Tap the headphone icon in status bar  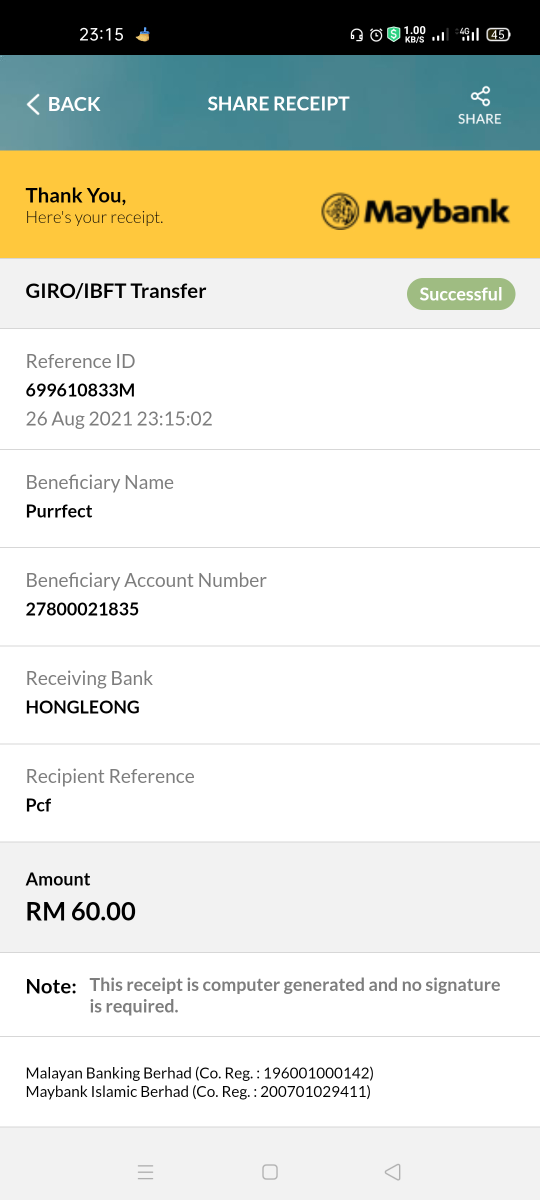(x=356, y=35)
